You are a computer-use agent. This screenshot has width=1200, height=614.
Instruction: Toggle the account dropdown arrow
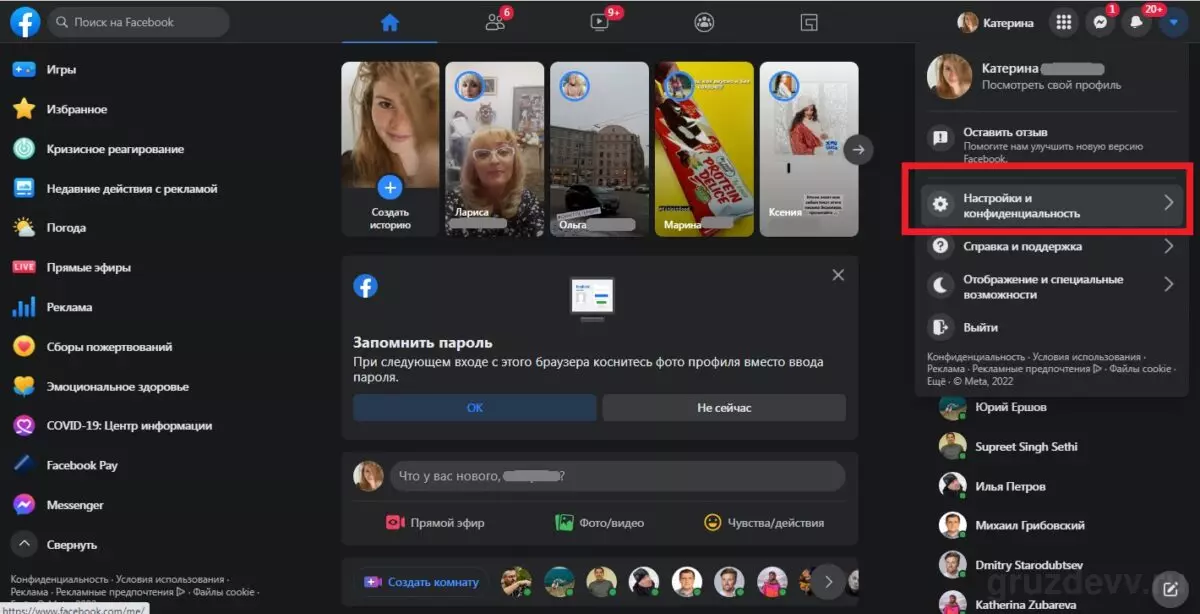[x=1173, y=22]
